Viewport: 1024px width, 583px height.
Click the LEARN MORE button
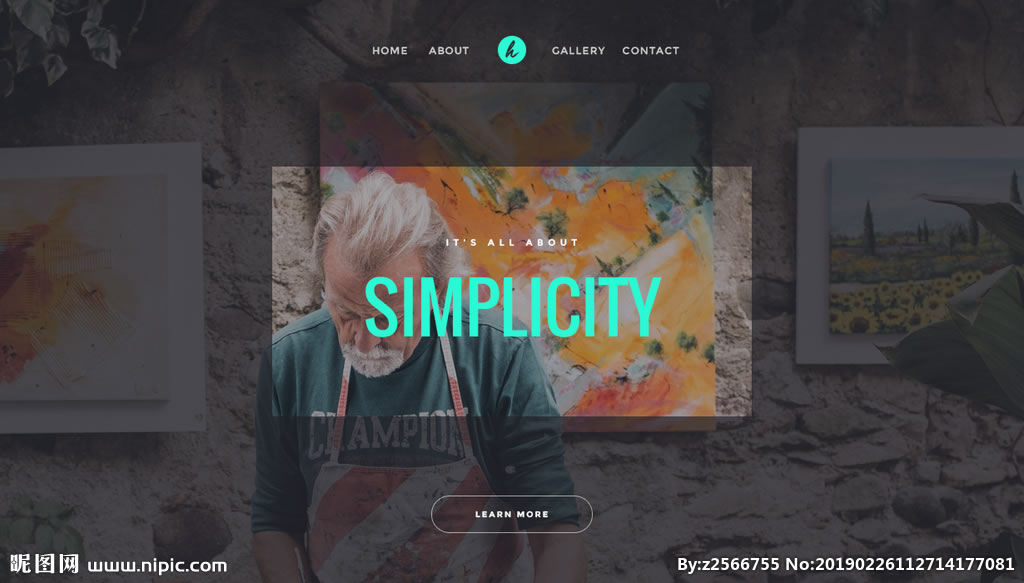point(511,514)
